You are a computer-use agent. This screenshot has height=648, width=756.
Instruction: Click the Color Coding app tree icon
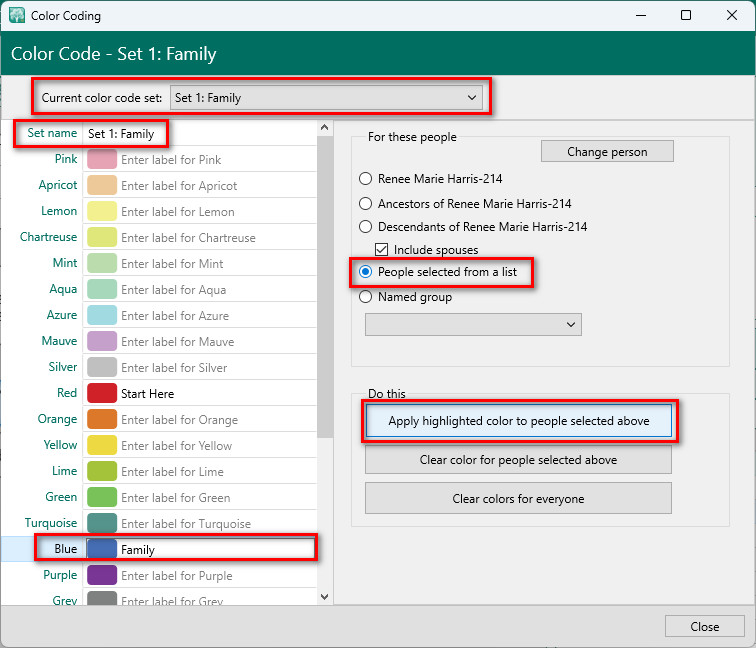pos(17,15)
